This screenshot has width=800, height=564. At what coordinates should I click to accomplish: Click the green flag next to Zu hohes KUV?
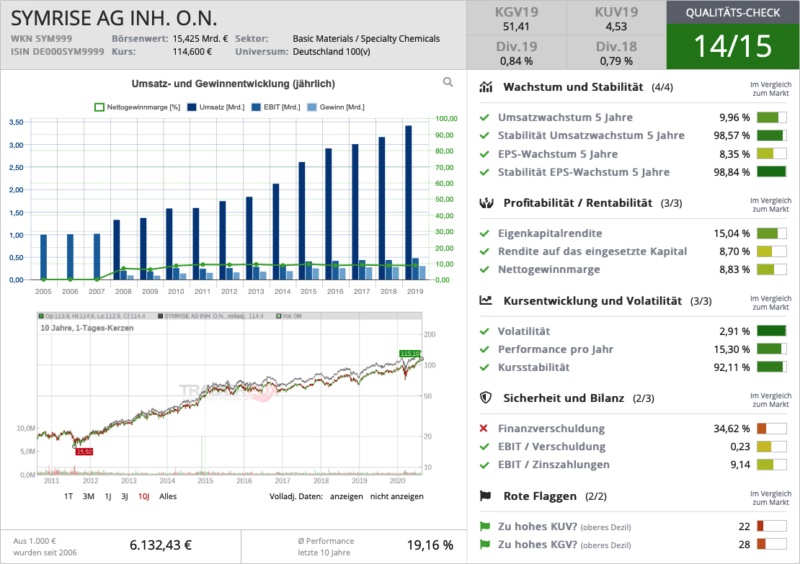click(485, 526)
